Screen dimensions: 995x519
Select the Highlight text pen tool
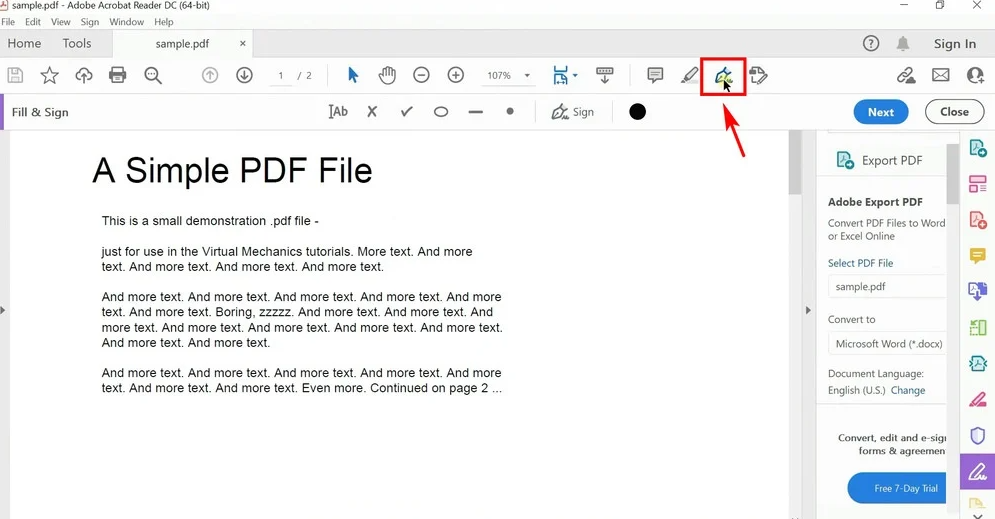pos(689,75)
